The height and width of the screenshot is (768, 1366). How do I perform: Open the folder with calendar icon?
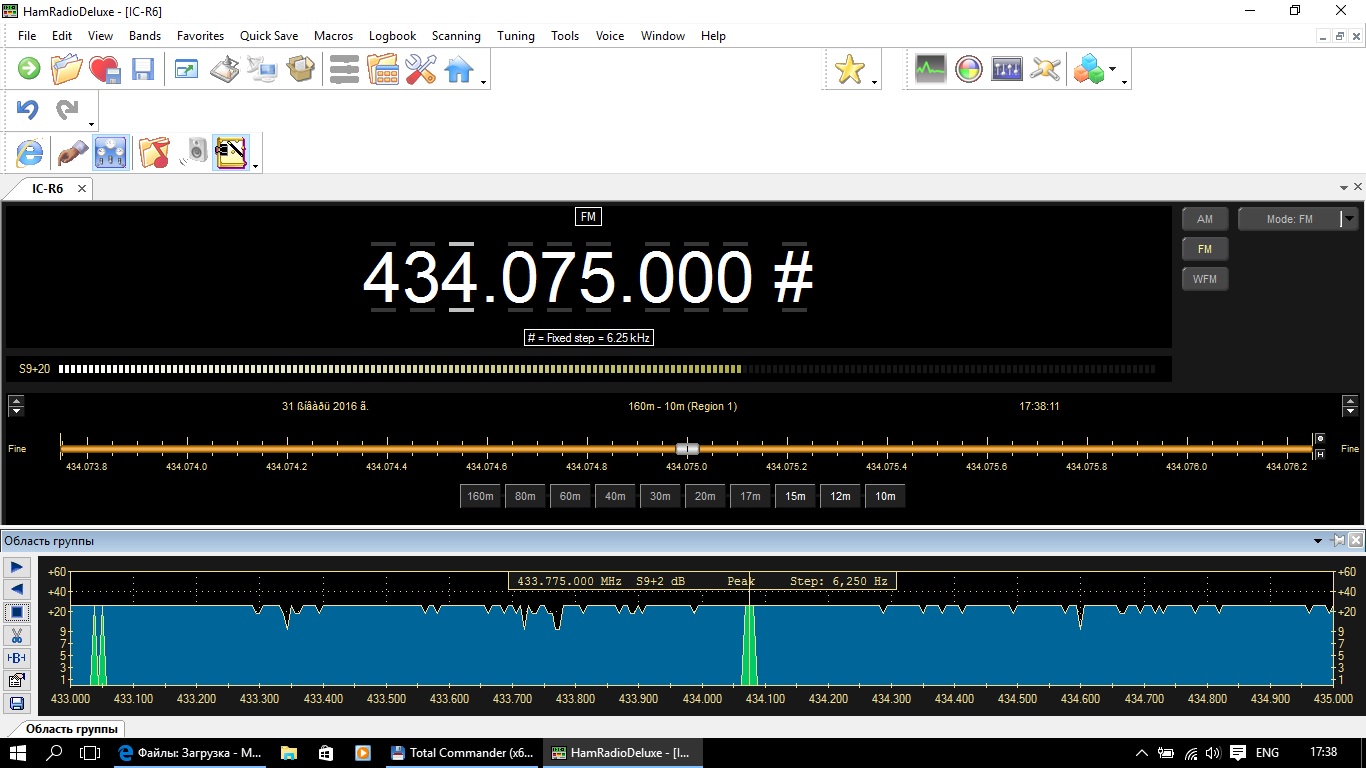383,69
